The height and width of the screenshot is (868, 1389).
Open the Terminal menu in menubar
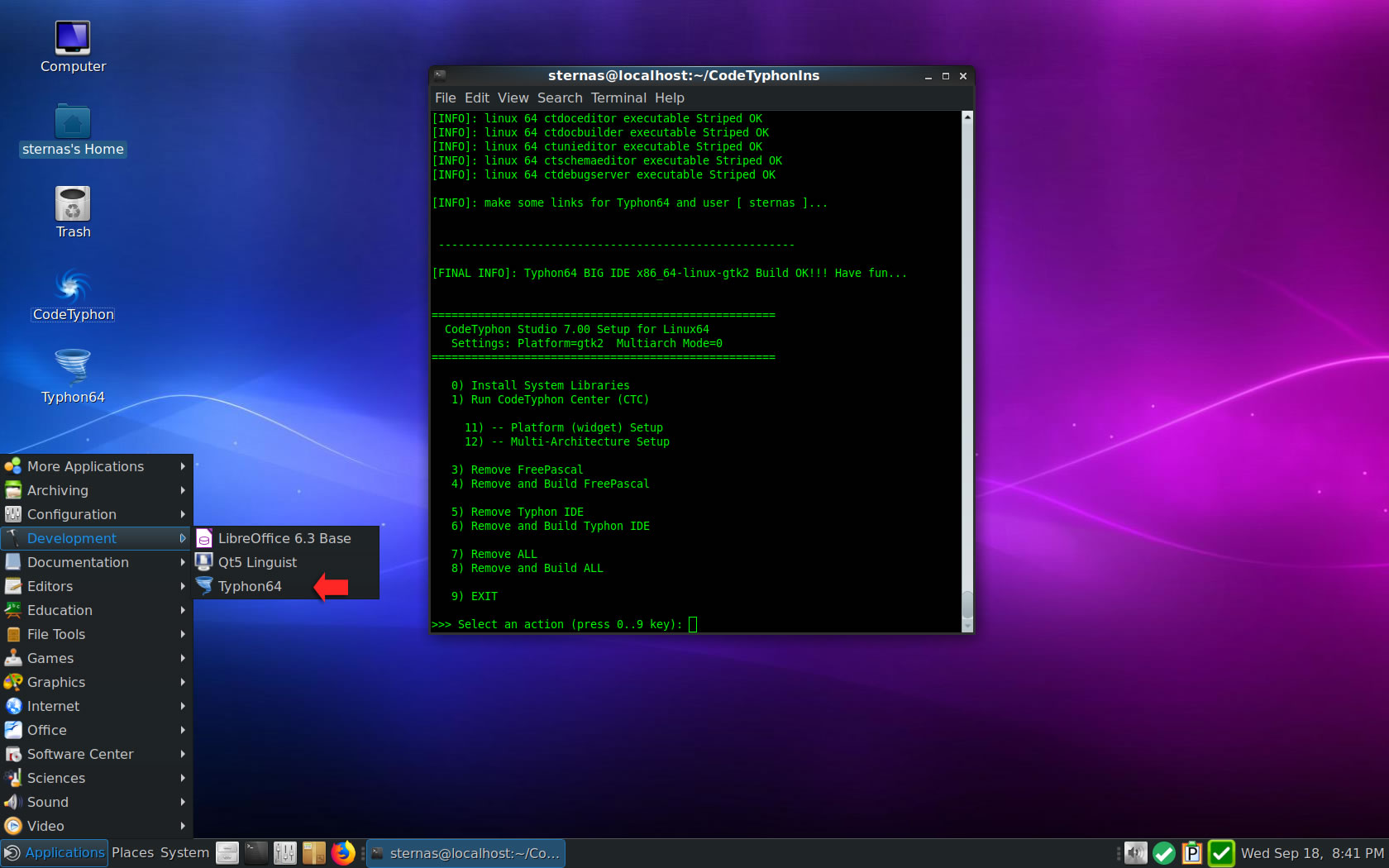pyautogui.click(x=618, y=98)
